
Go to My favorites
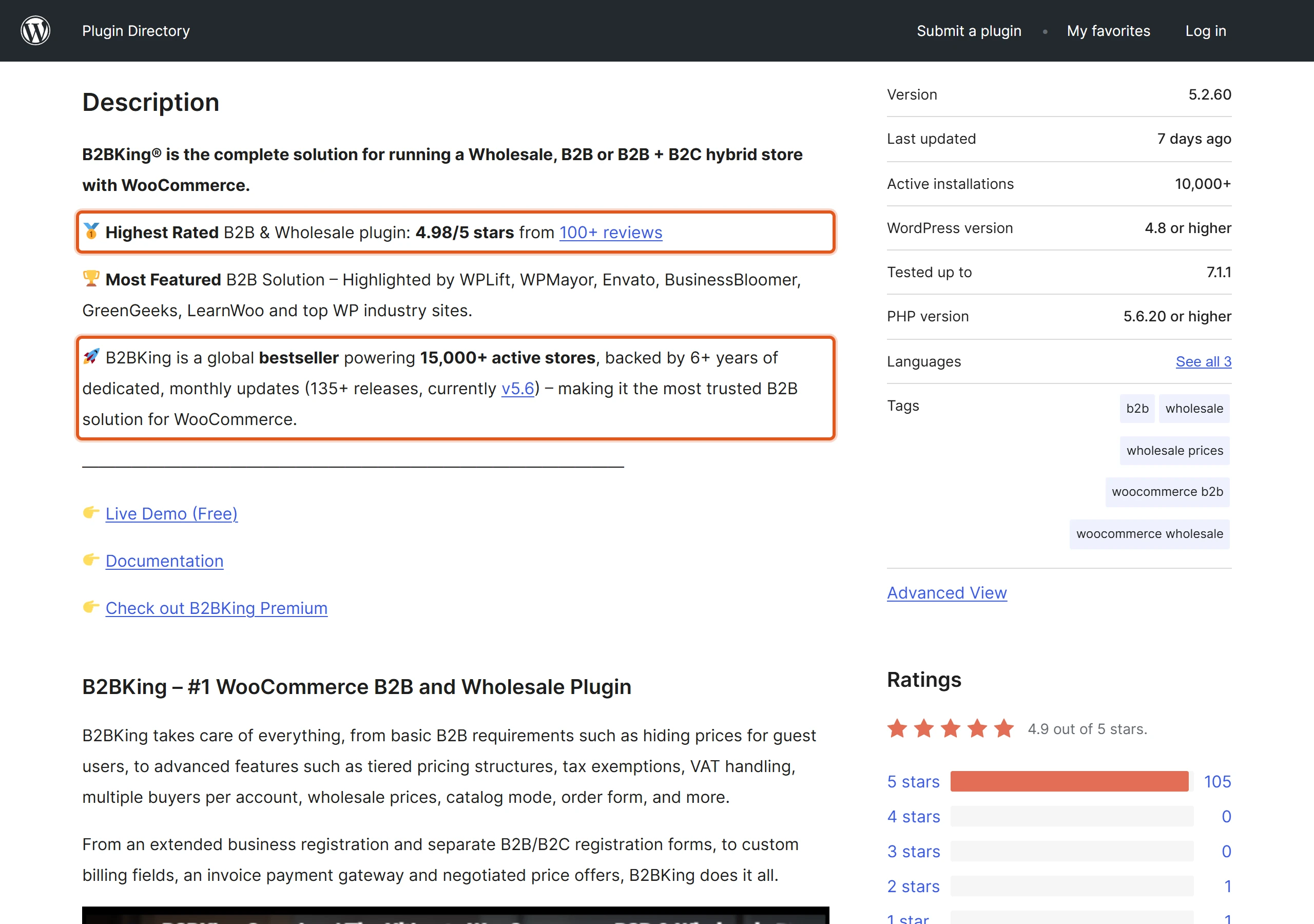pos(1108,31)
